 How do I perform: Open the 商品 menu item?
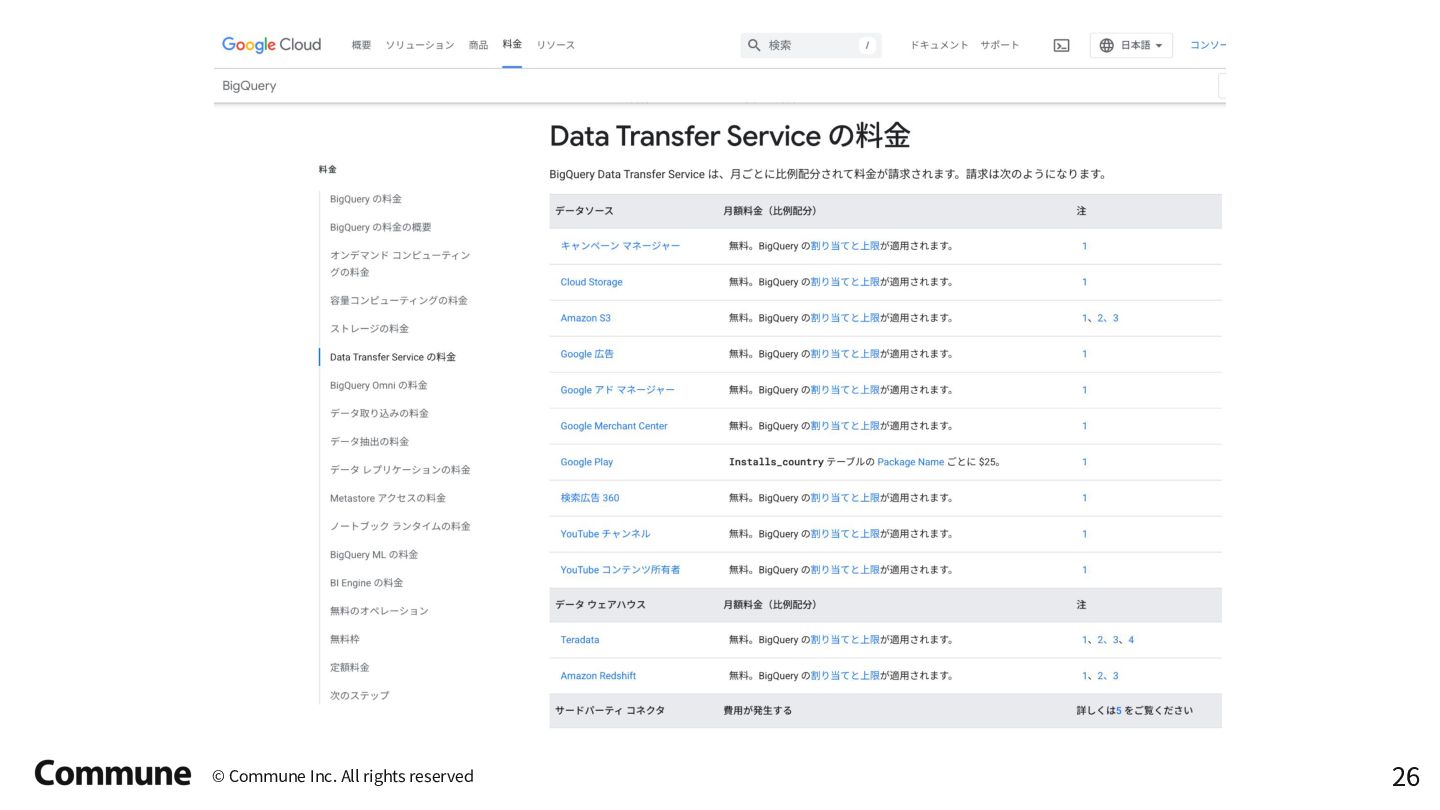[x=478, y=45]
